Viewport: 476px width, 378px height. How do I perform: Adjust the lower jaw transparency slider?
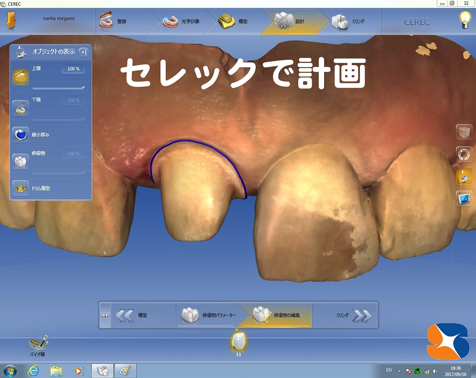point(59,119)
